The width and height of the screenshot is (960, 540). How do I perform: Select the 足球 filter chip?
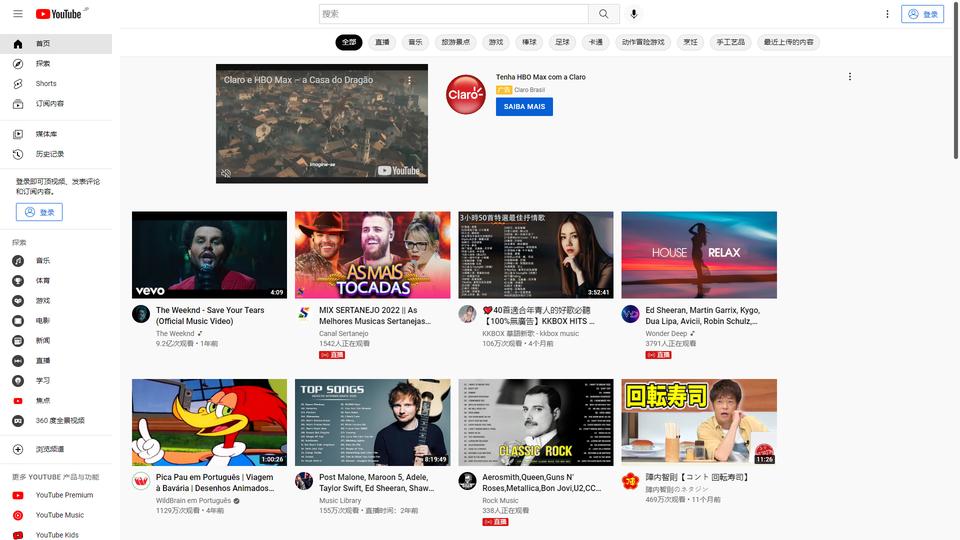(x=562, y=42)
